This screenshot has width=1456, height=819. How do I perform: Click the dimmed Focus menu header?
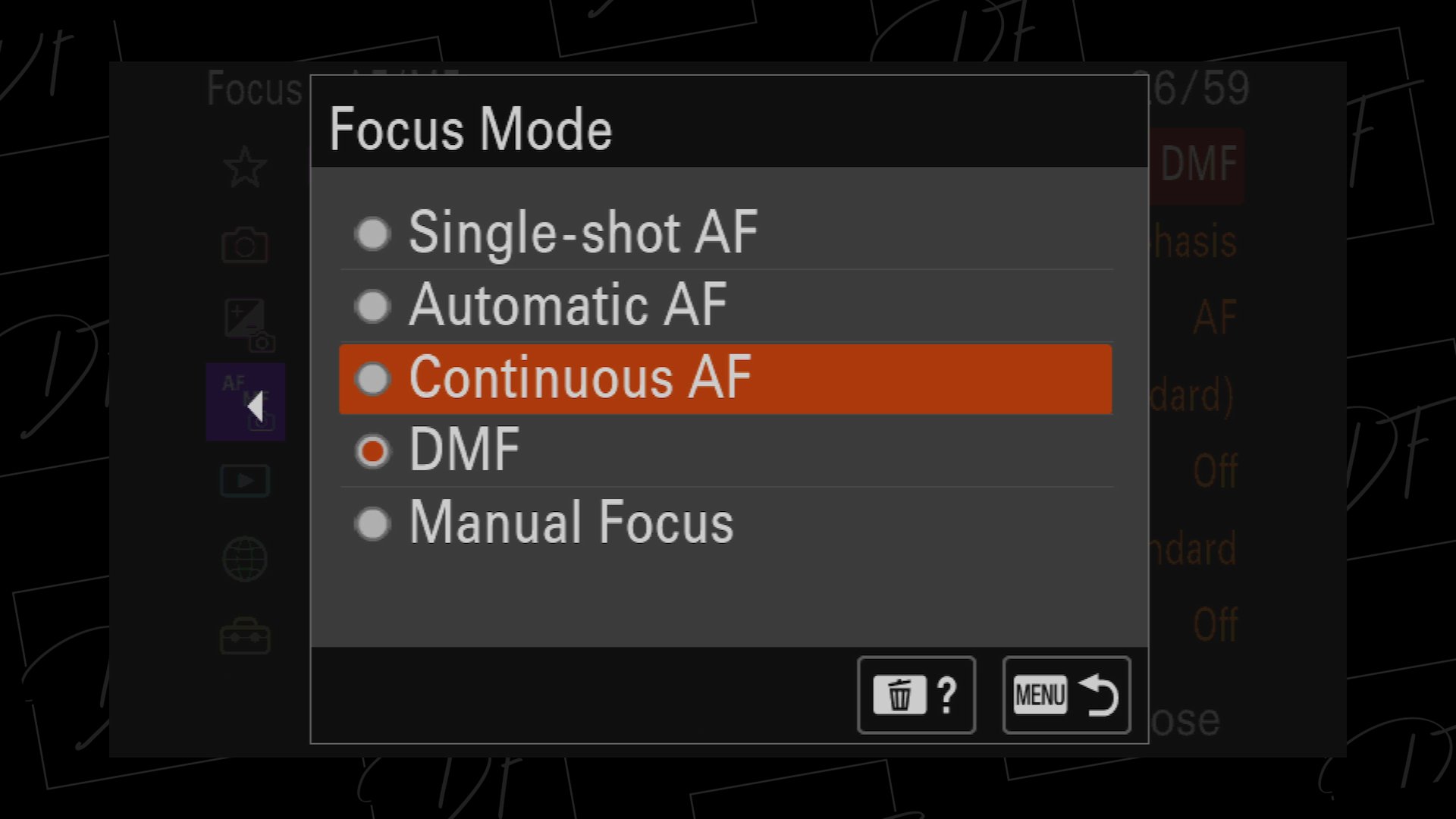pyautogui.click(x=255, y=89)
